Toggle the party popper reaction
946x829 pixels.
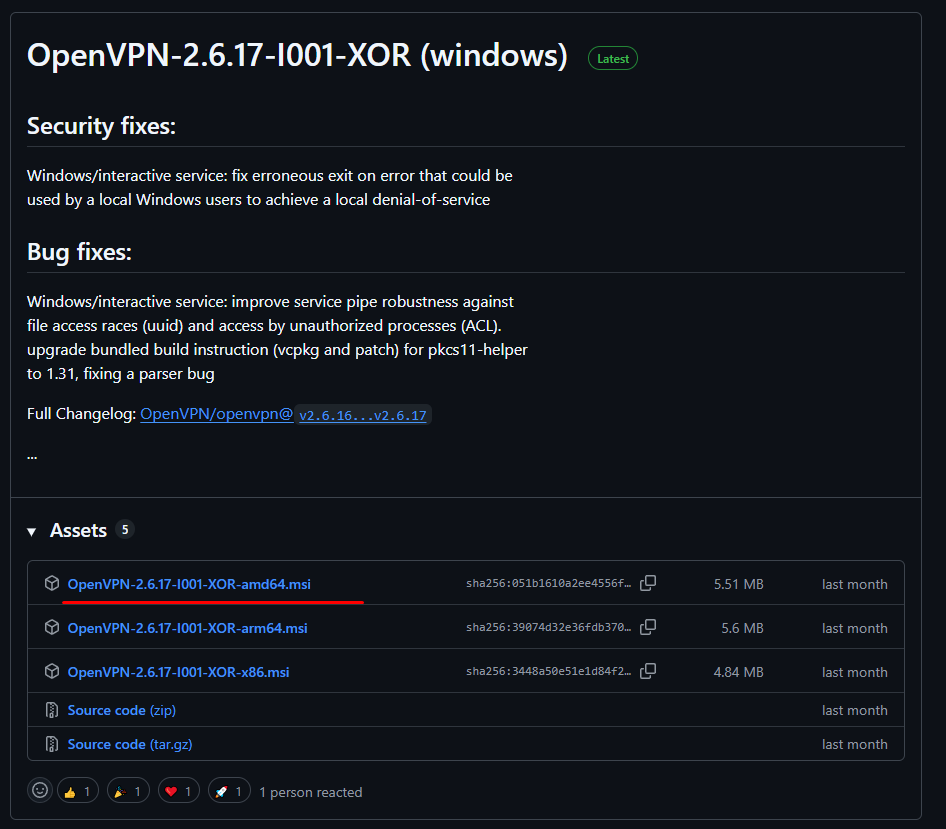pyautogui.click(x=128, y=791)
